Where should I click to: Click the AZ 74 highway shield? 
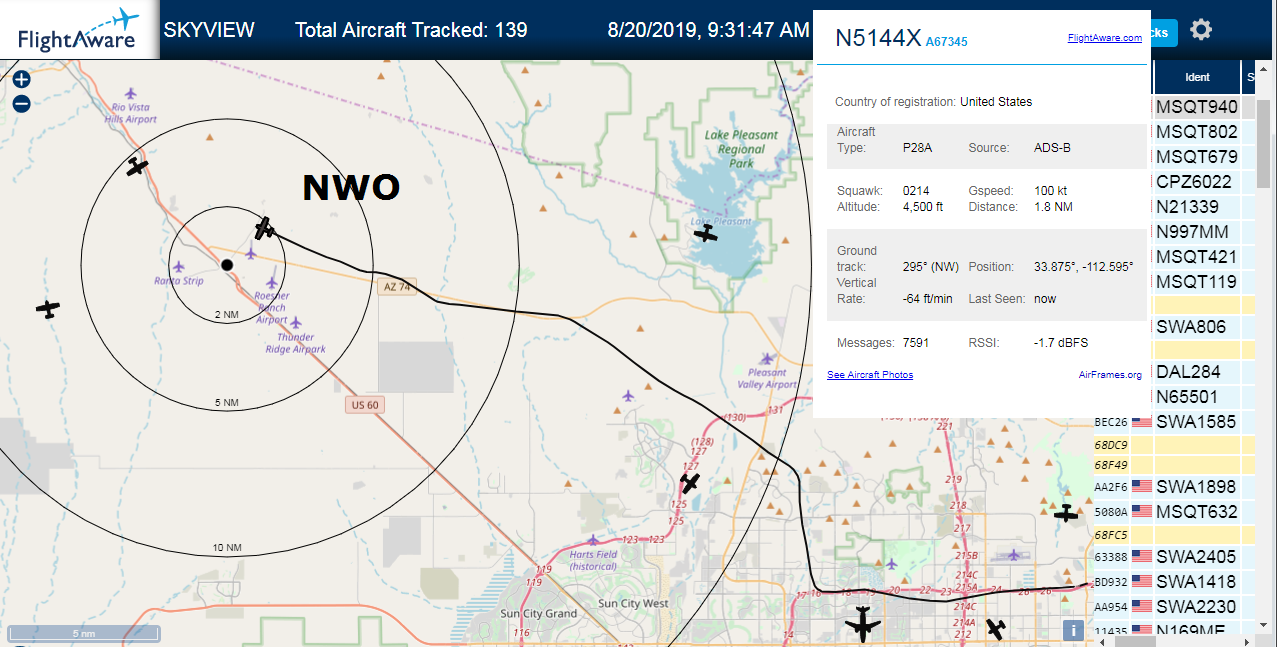[x=397, y=287]
